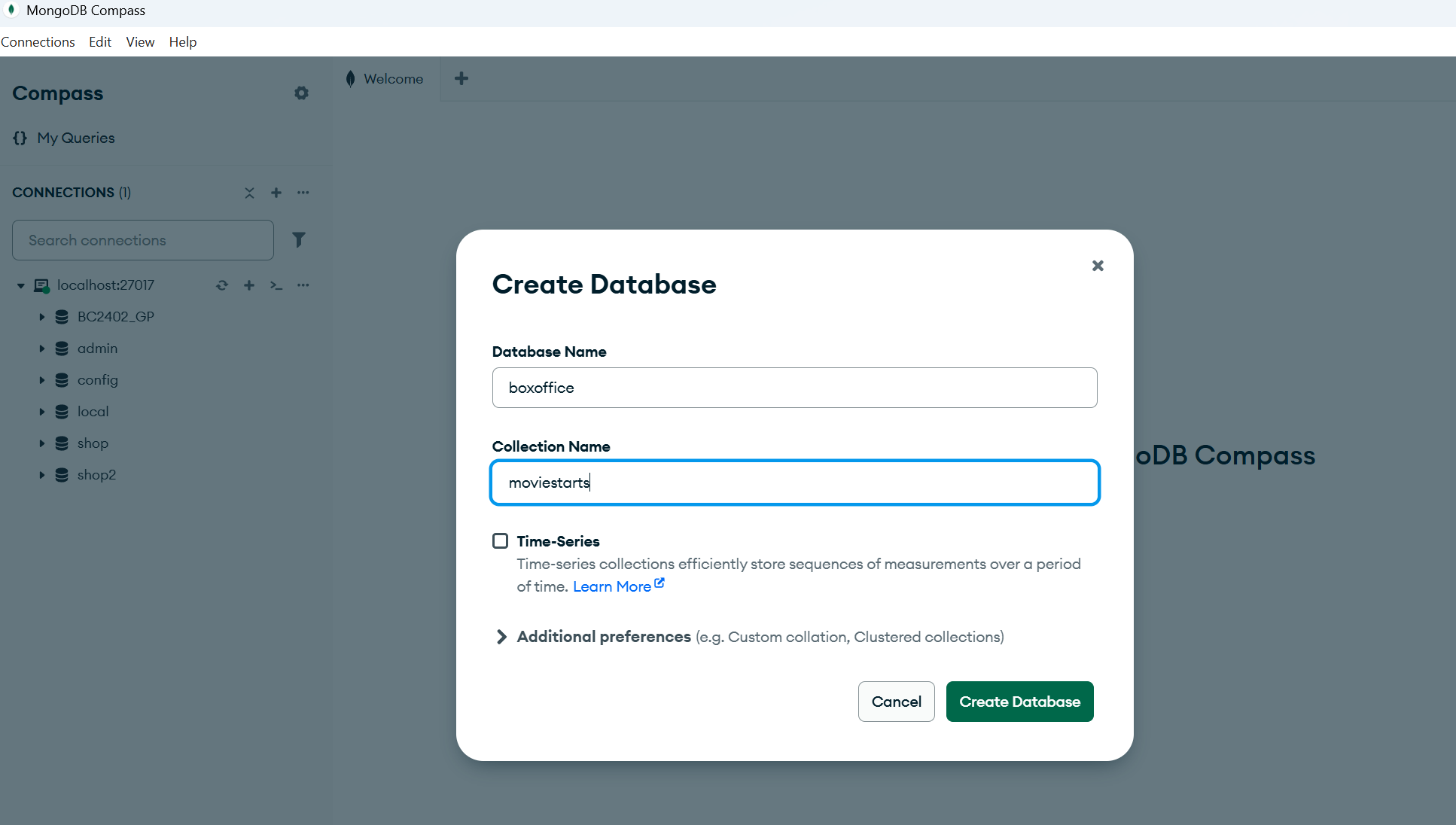
Task: Click the My Queries braces icon
Action: click(20, 138)
